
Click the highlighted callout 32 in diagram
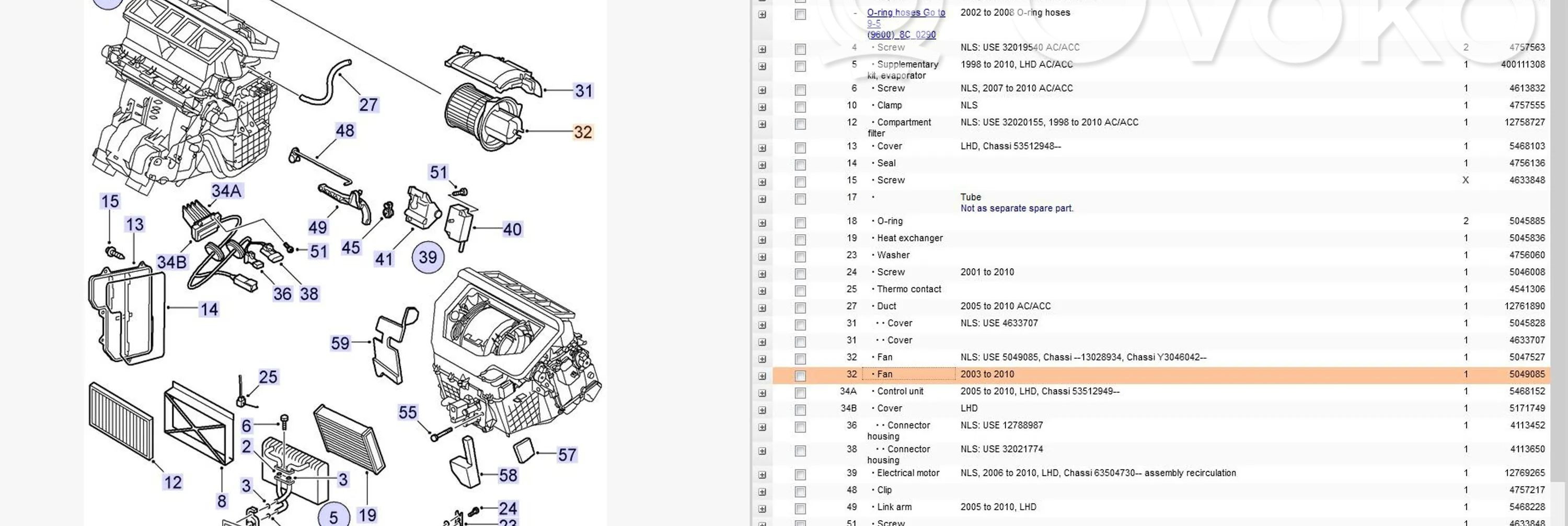tap(583, 132)
